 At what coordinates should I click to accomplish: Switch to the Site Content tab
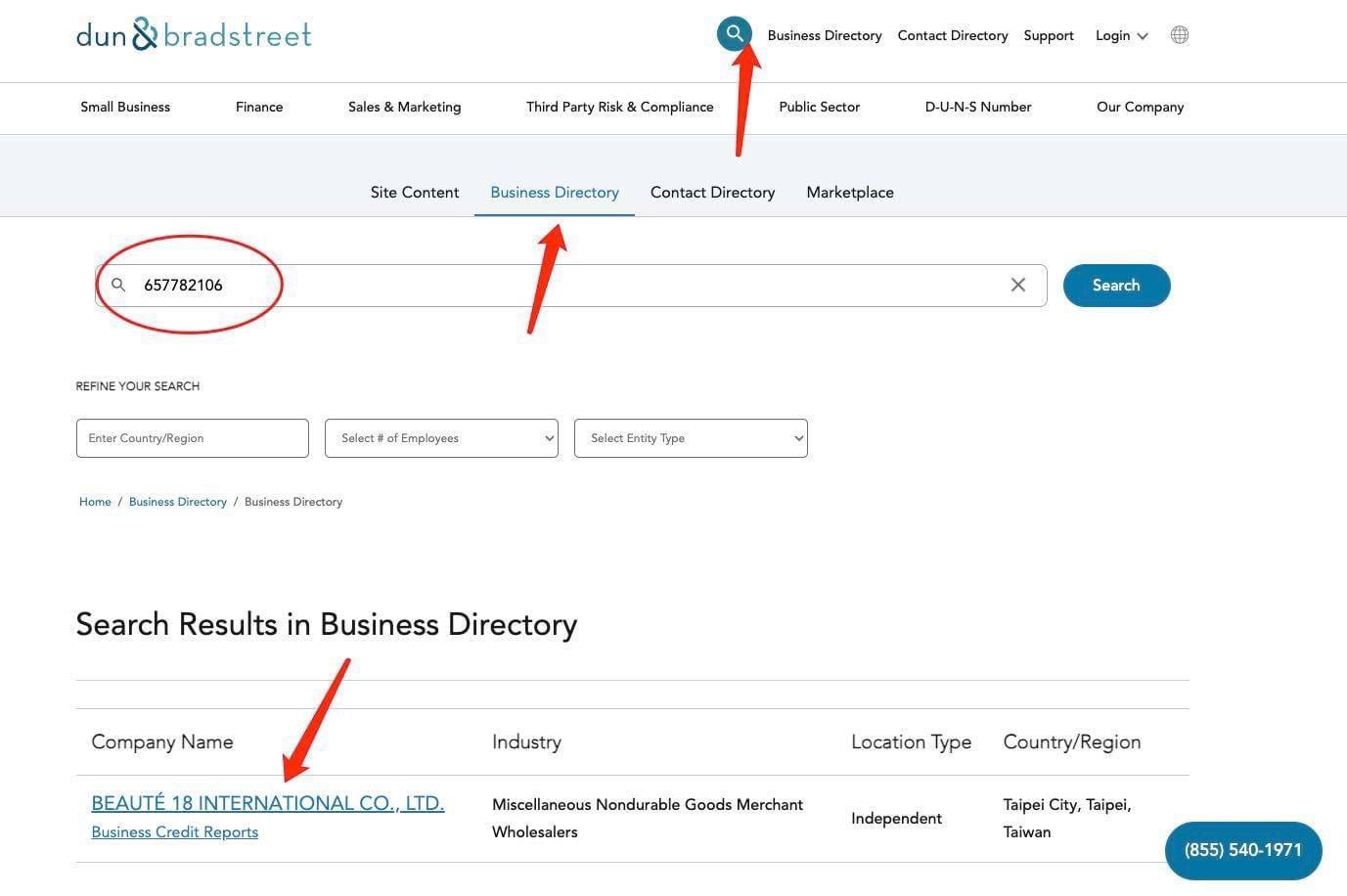click(x=414, y=193)
